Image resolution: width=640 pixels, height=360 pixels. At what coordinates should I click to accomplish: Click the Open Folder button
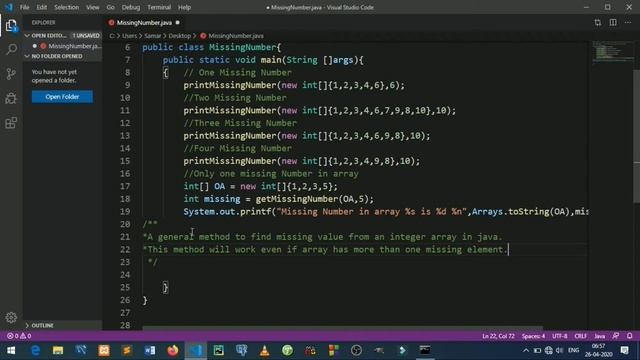click(62, 97)
